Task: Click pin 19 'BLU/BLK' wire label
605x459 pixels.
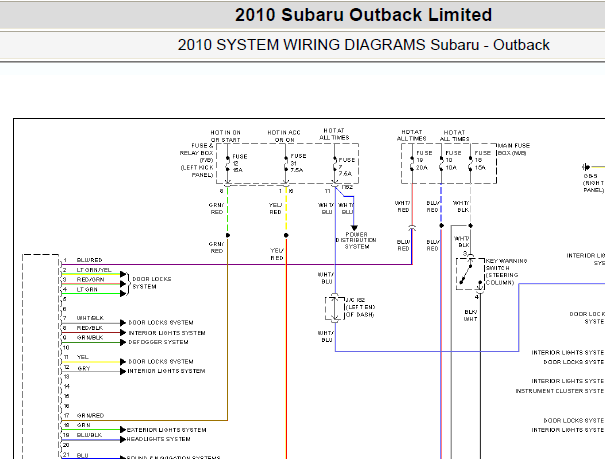Action: click(89, 435)
